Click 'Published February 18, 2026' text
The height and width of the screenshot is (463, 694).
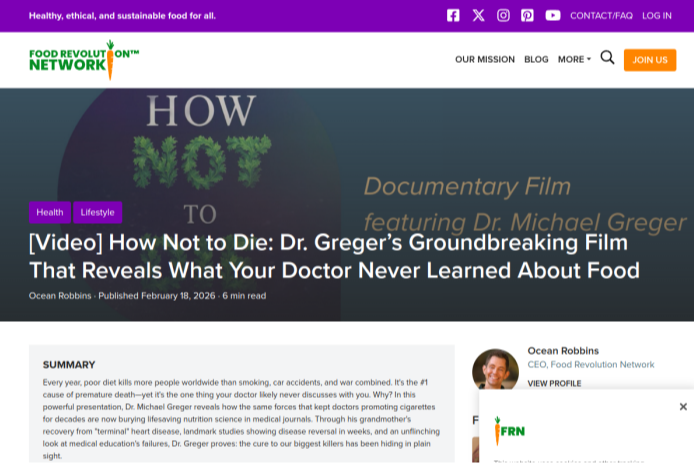[x=157, y=296]
